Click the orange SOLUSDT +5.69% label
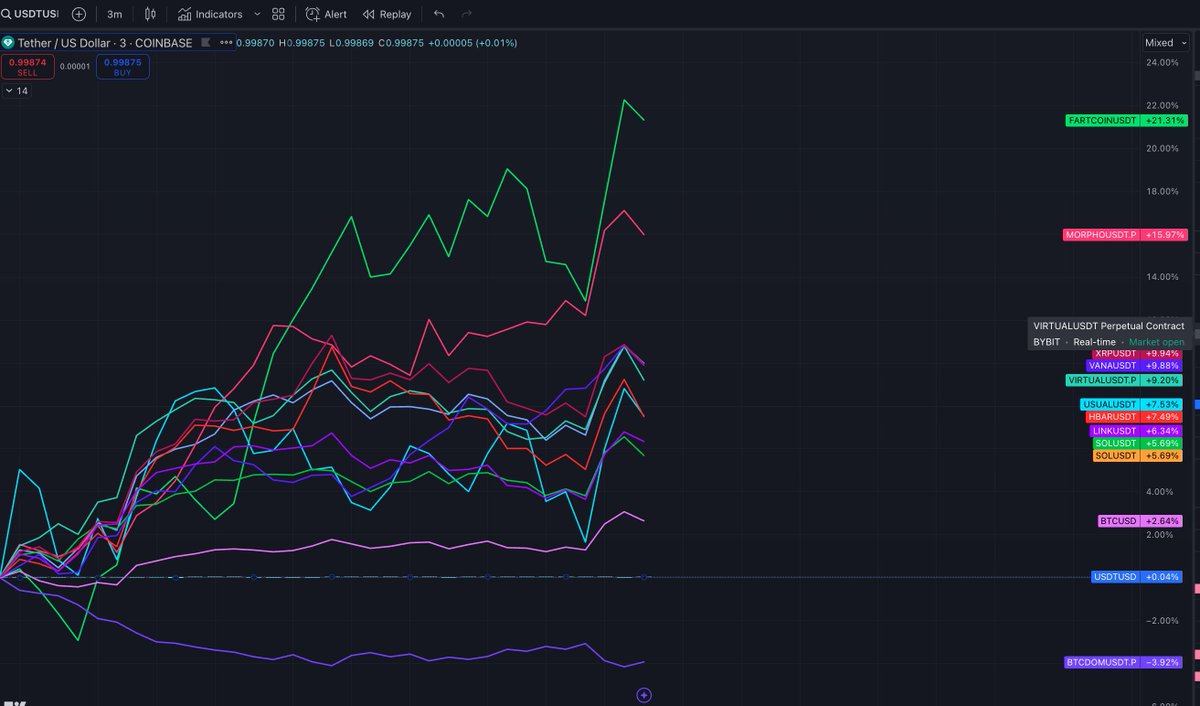The width and height of the screenshot is (1200, 706). click(x=1139, y=456)
